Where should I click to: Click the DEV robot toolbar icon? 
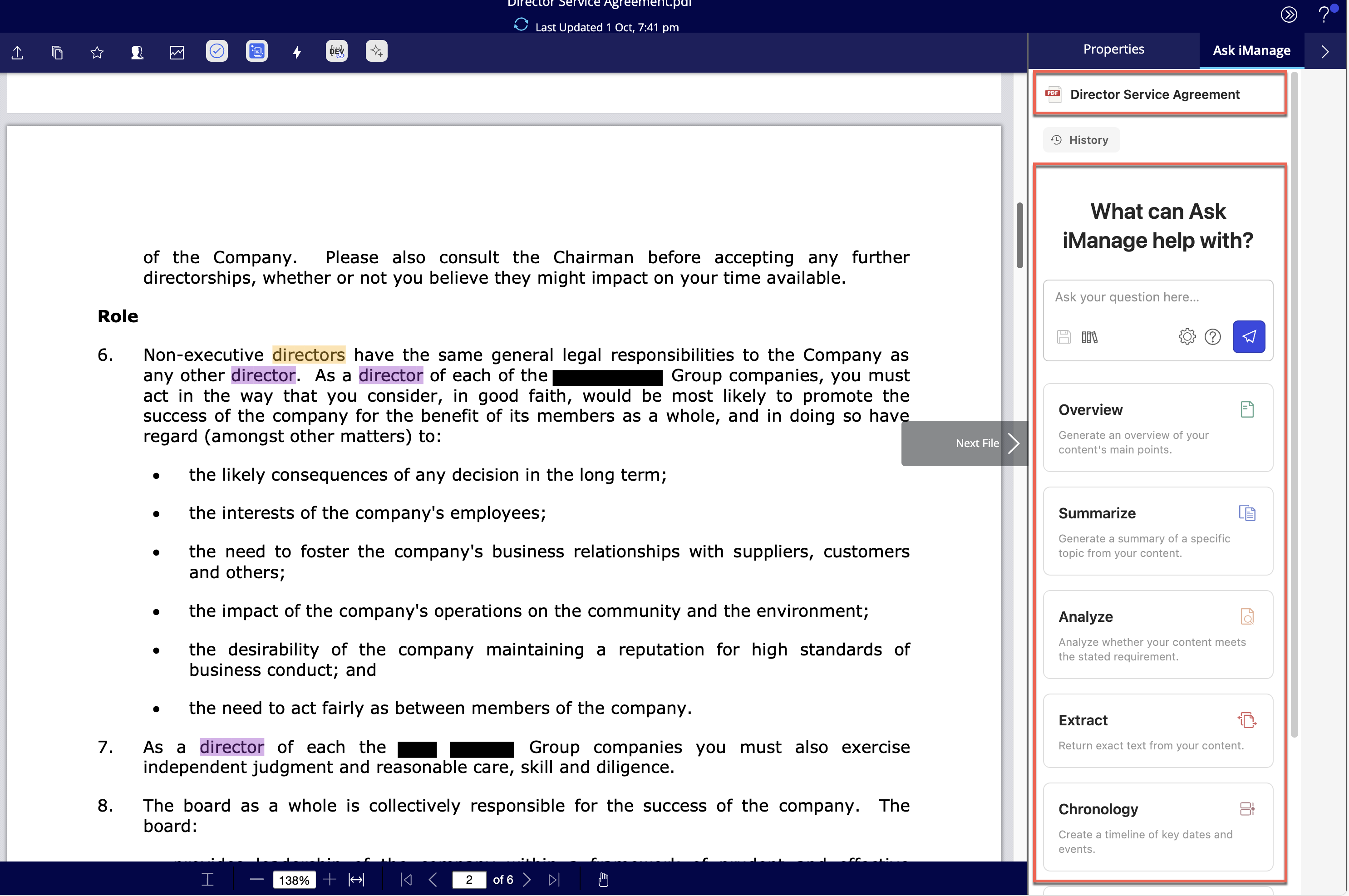click(x=336, y=51)
